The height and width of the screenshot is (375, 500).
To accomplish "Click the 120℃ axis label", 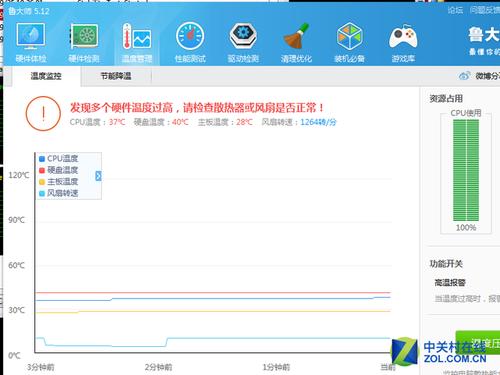I will coord(19,175).
